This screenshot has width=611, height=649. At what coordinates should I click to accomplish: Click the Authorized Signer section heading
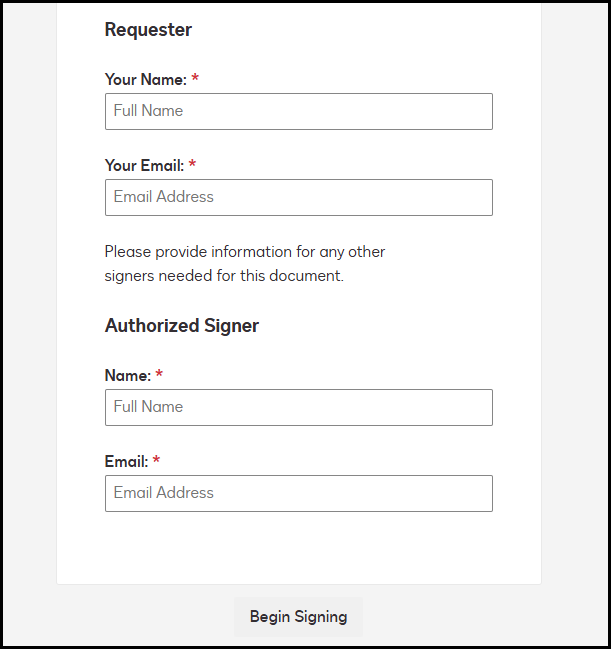pos(182,326)
